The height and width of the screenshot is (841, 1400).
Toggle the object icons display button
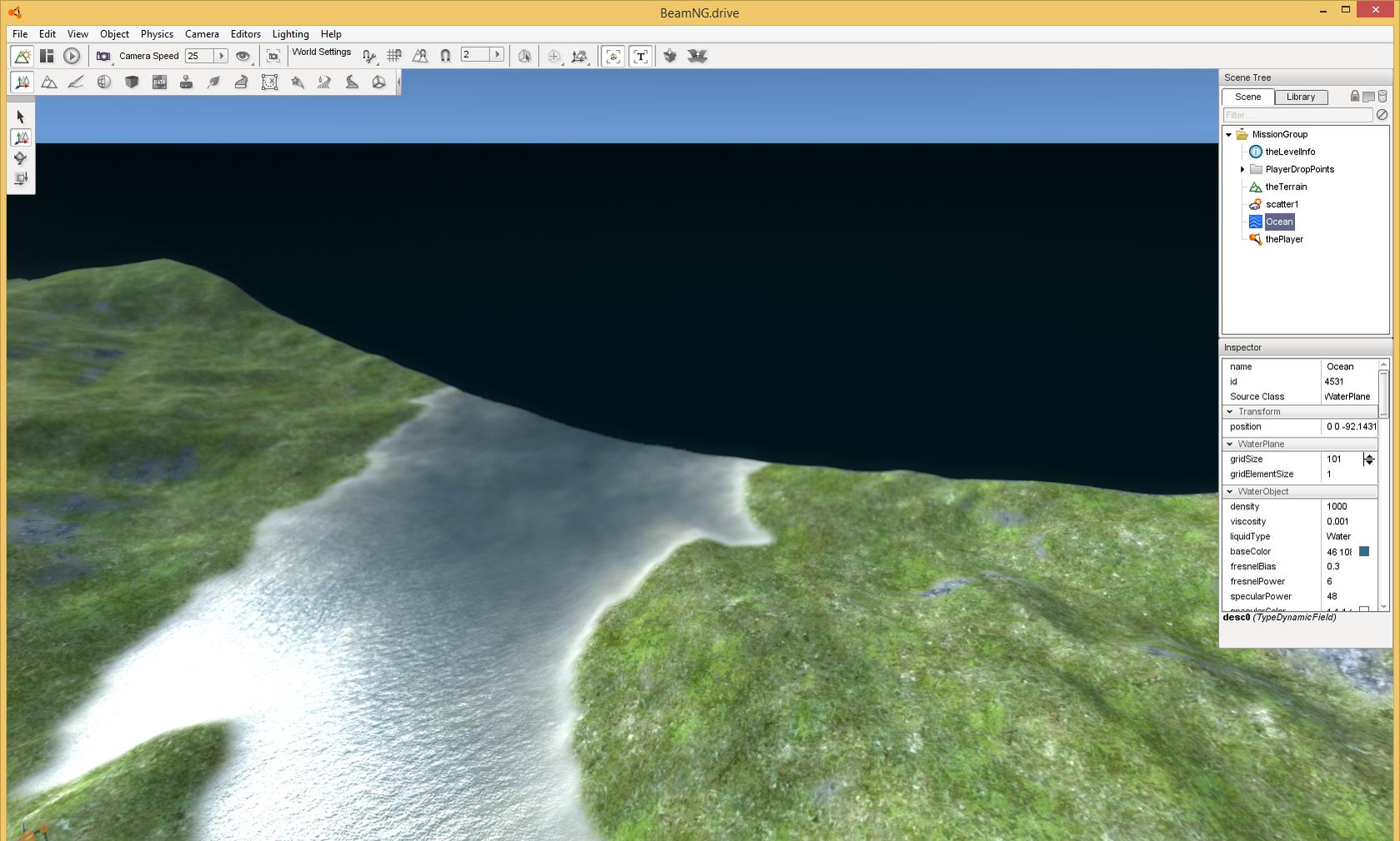(613, 56)
